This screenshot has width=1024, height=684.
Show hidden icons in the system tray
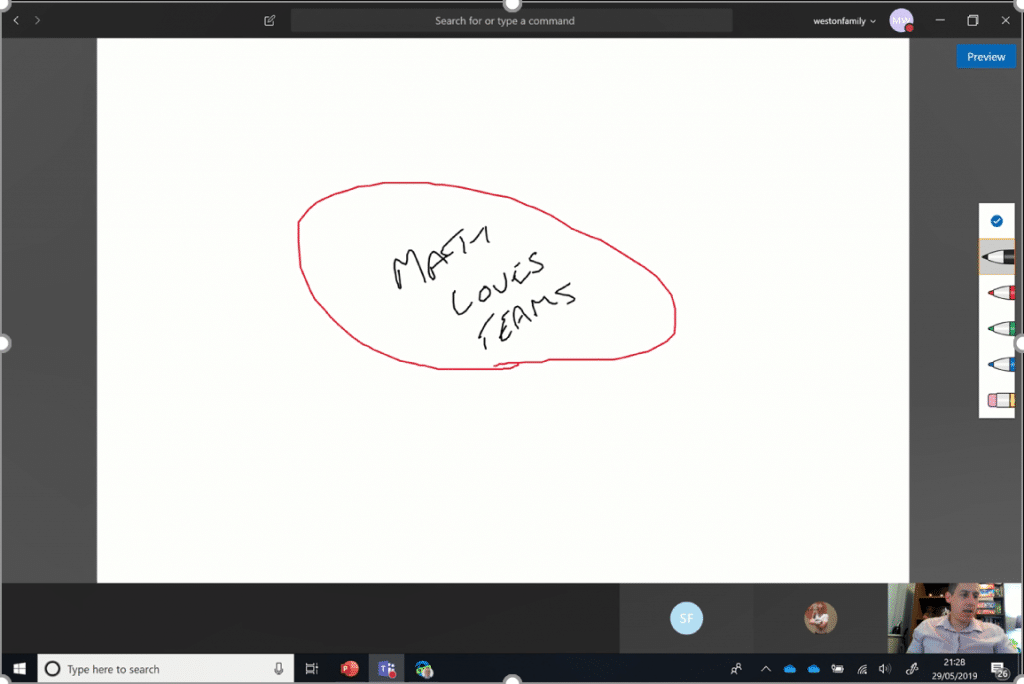click(765, 668)
